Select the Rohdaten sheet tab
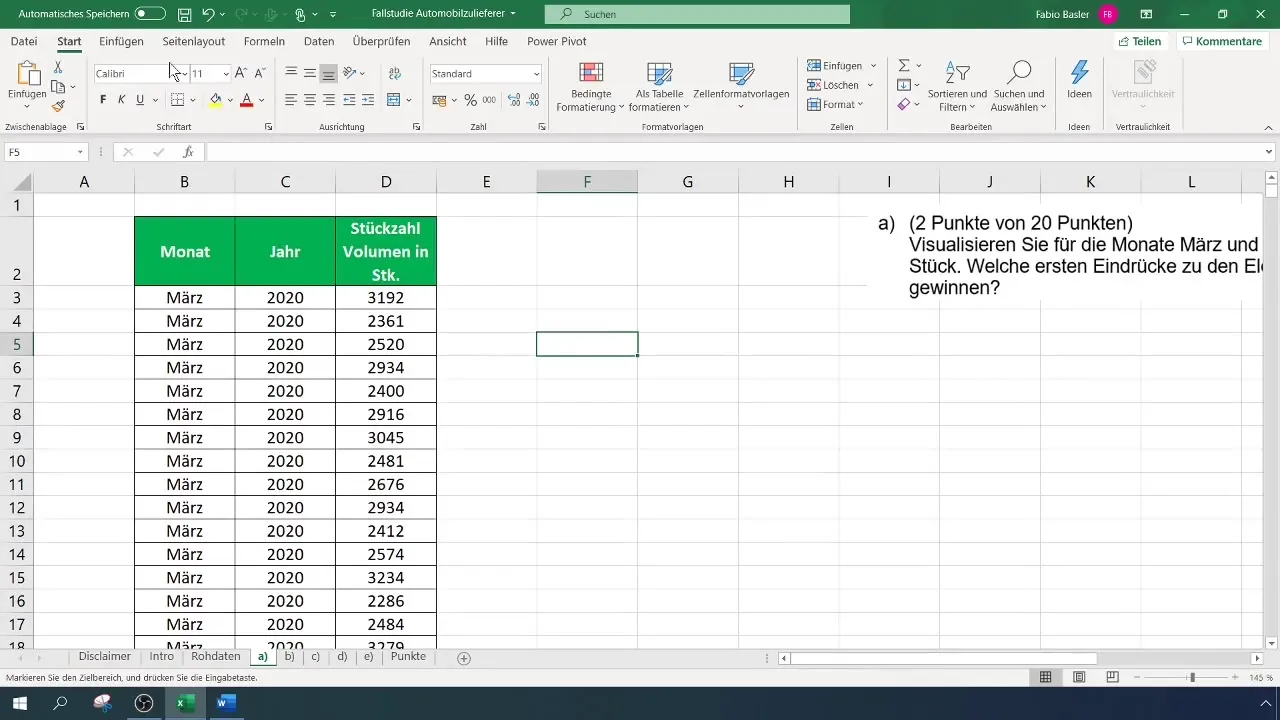The width and height of the screenshot is (1280, 720). (x=215, y=657)
